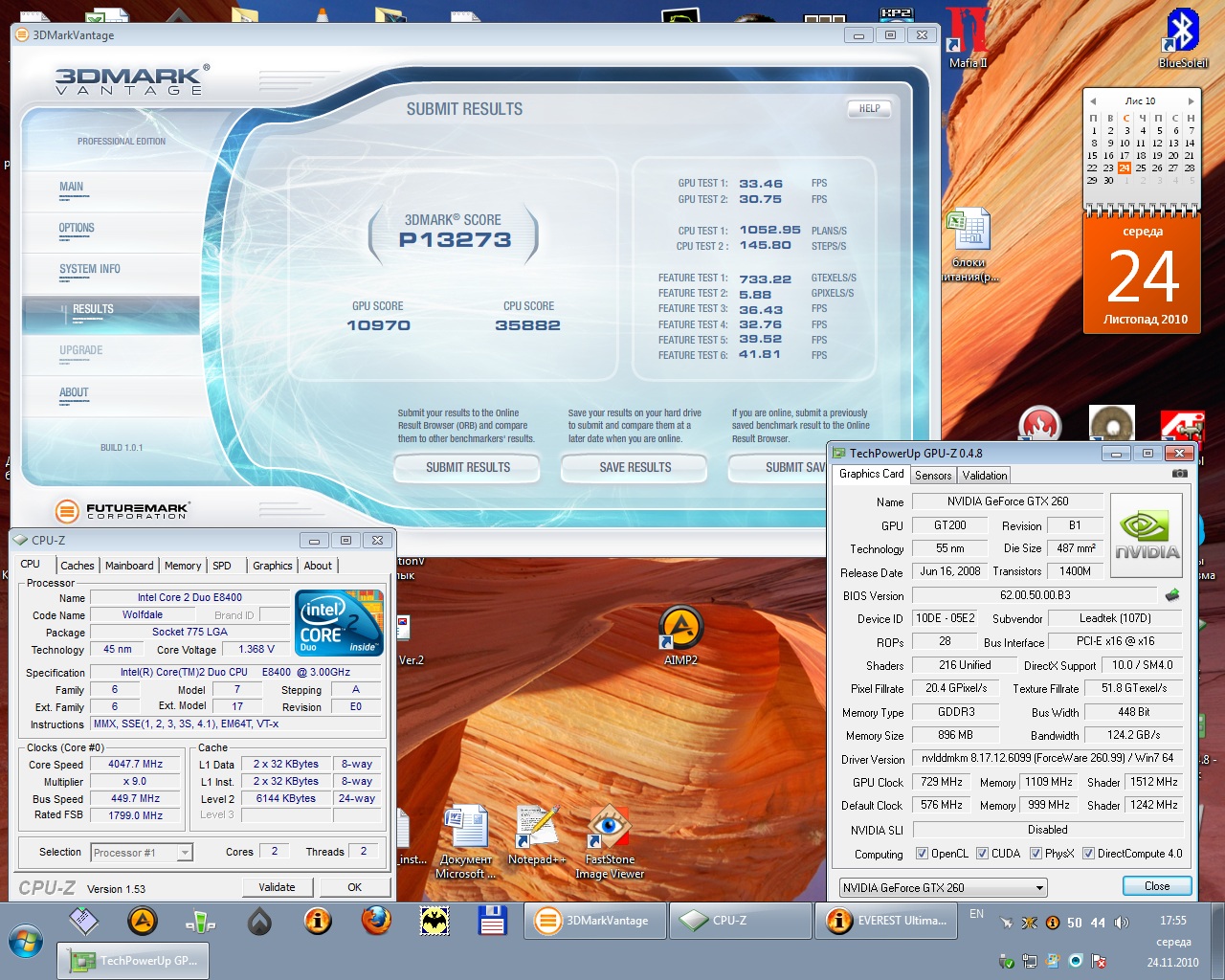The height and width of the screenshot is (980, 1225).
Task: Click the SUBMIT RESULTS button in 3DMark
Action: tap(468, 467)
